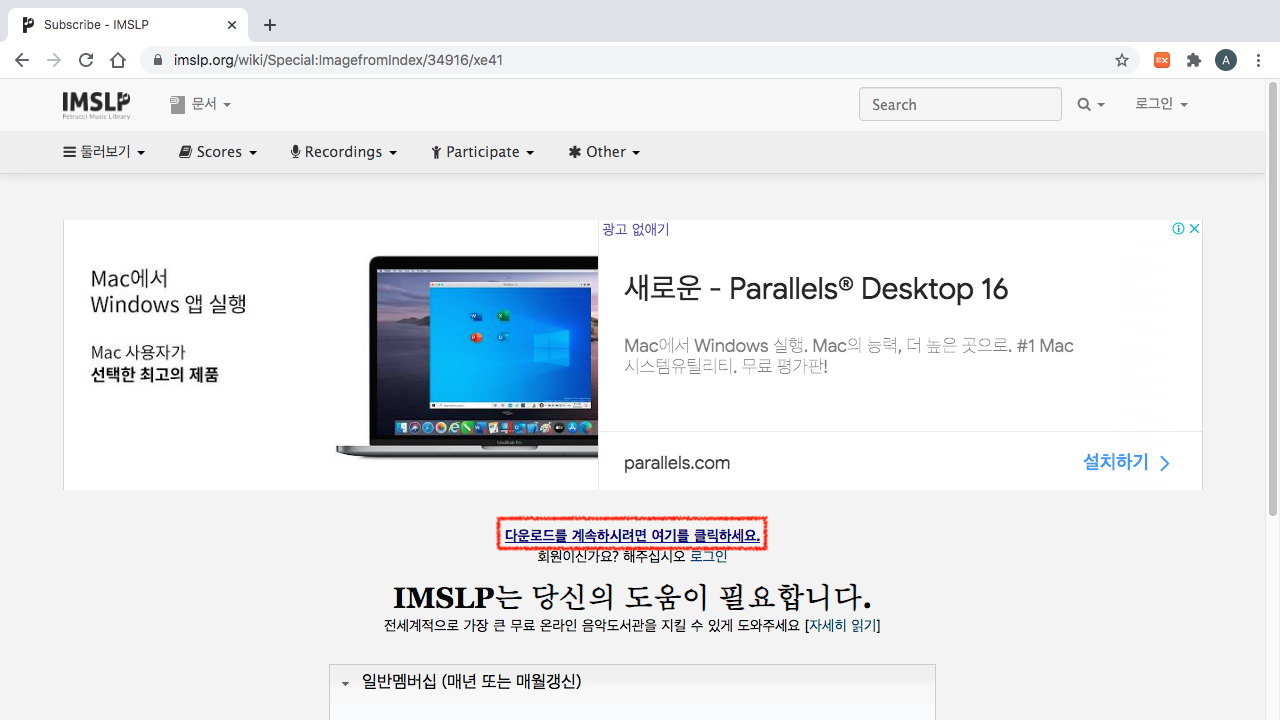Image resolution: width=1280 pixels, height=720 pixels.
Task: Collapse the 일반멤버십 section
Action: pos(345,683)
